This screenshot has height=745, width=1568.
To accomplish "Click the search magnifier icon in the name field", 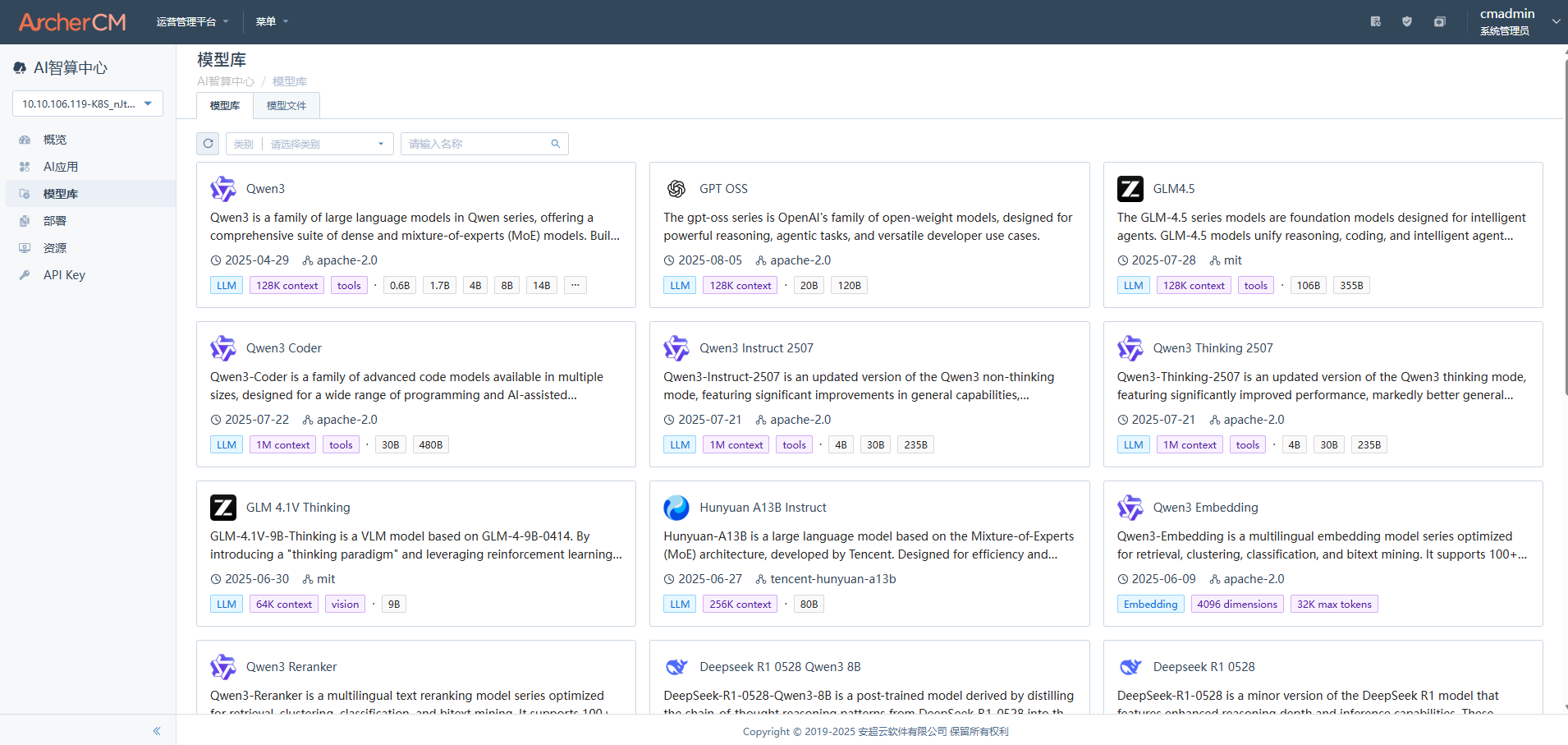I will click(556, 144).
